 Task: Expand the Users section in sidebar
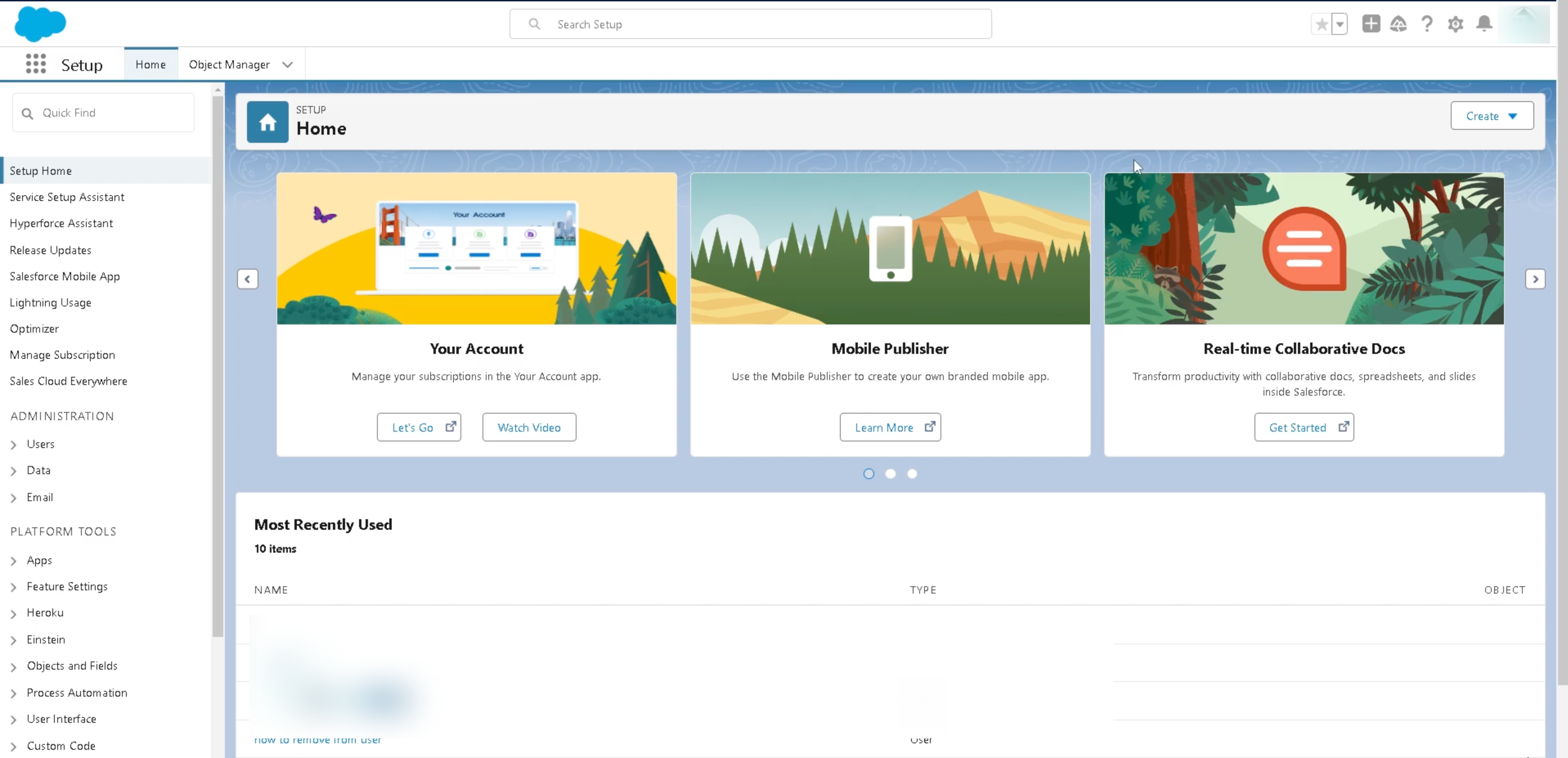pos(14,444)
